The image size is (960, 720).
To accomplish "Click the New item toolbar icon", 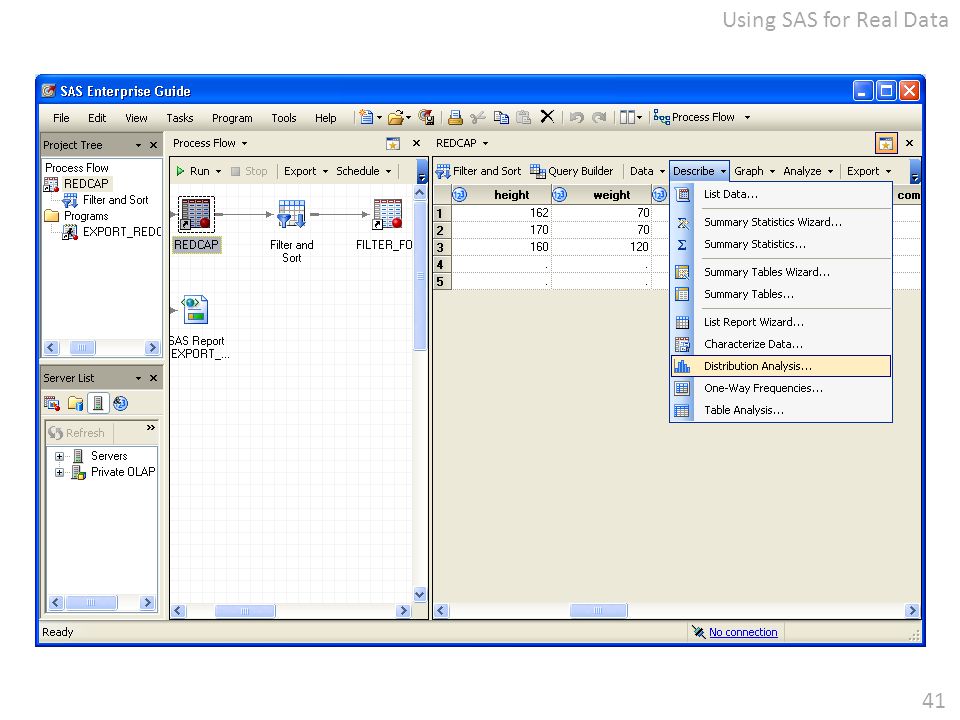I will click(x=366, y=117).
